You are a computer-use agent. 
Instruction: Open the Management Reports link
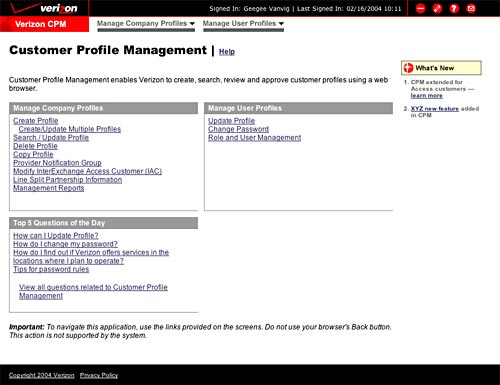(x=49, y=188)
